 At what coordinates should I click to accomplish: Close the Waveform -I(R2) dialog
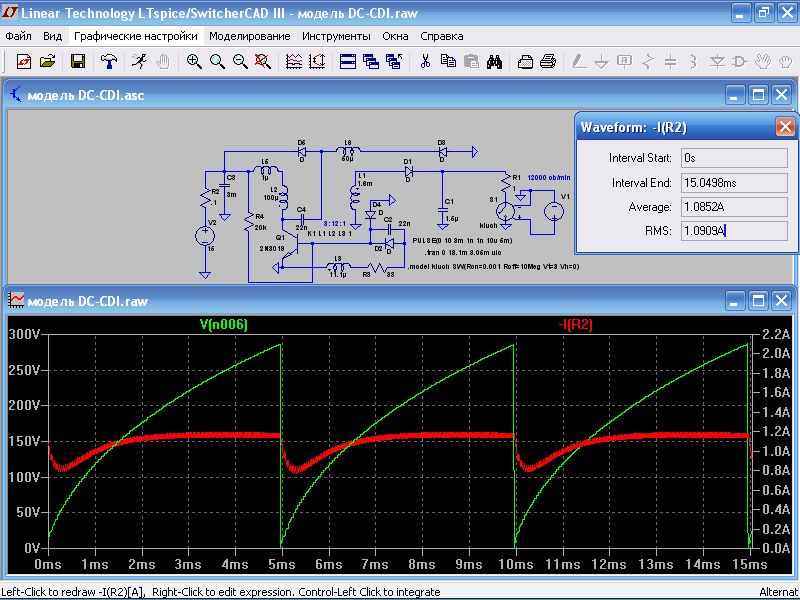click(x=785, y=127)
